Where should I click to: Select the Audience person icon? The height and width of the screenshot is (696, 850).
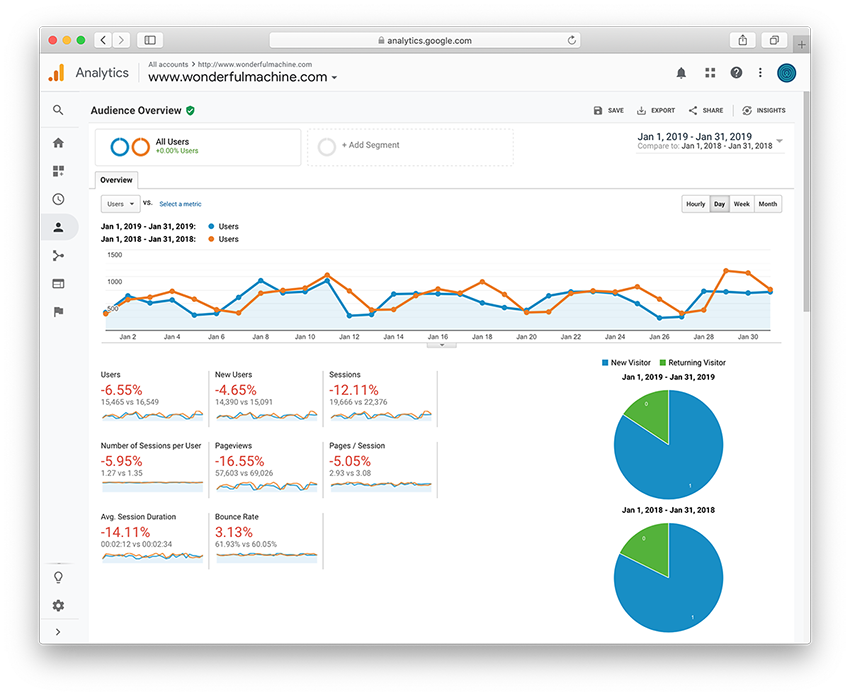click(59, 227)
